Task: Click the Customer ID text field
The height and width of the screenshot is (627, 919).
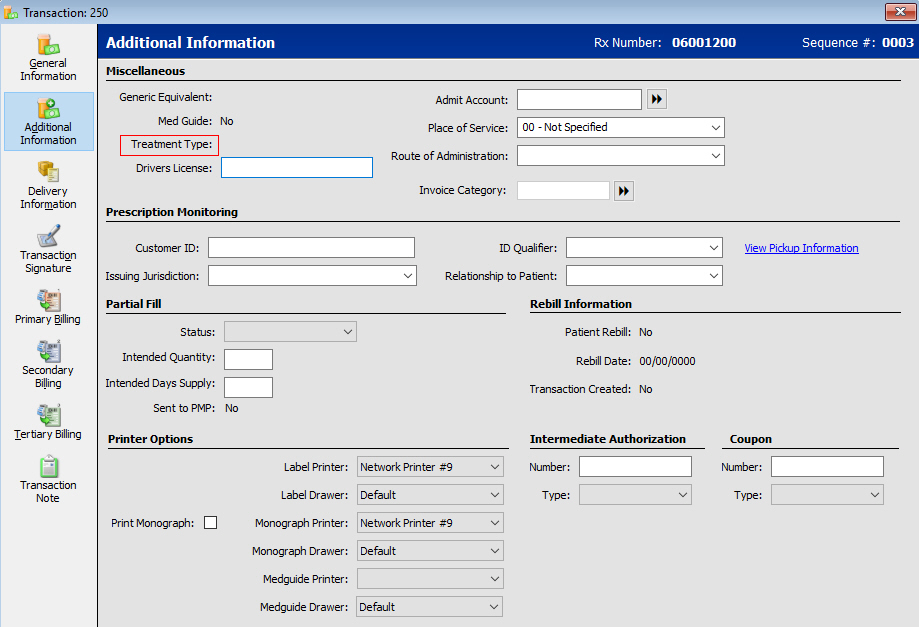Action: (x=311, y=248)
